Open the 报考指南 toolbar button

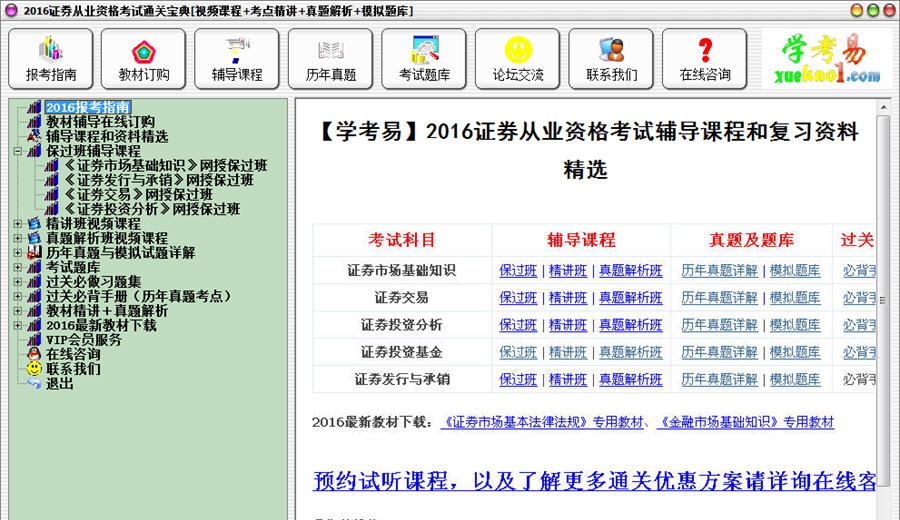(51, 59)
